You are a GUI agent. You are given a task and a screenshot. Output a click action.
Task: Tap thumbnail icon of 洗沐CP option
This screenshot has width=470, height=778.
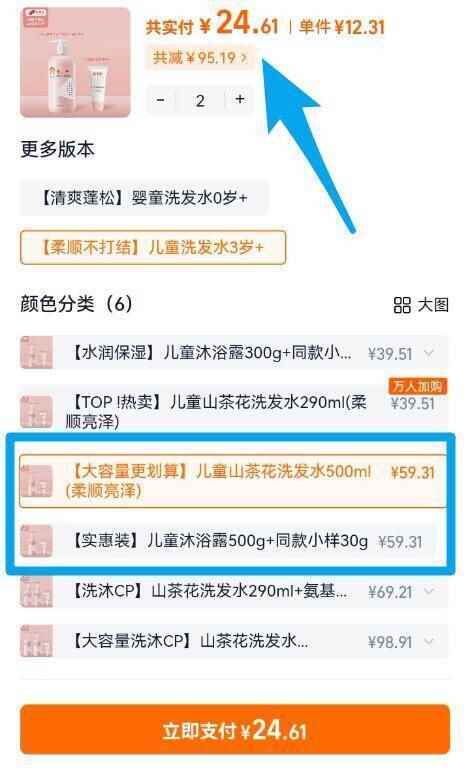[36, 591]
